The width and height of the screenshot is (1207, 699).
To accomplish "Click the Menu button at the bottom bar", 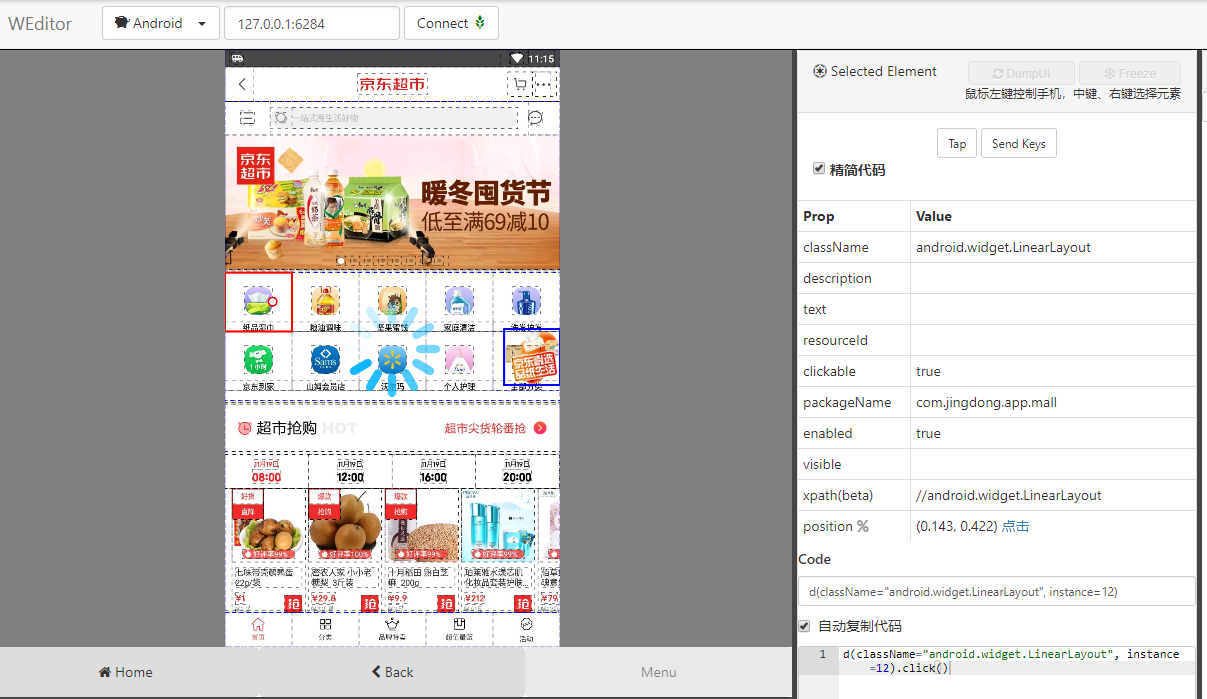I will pos(660,671).
